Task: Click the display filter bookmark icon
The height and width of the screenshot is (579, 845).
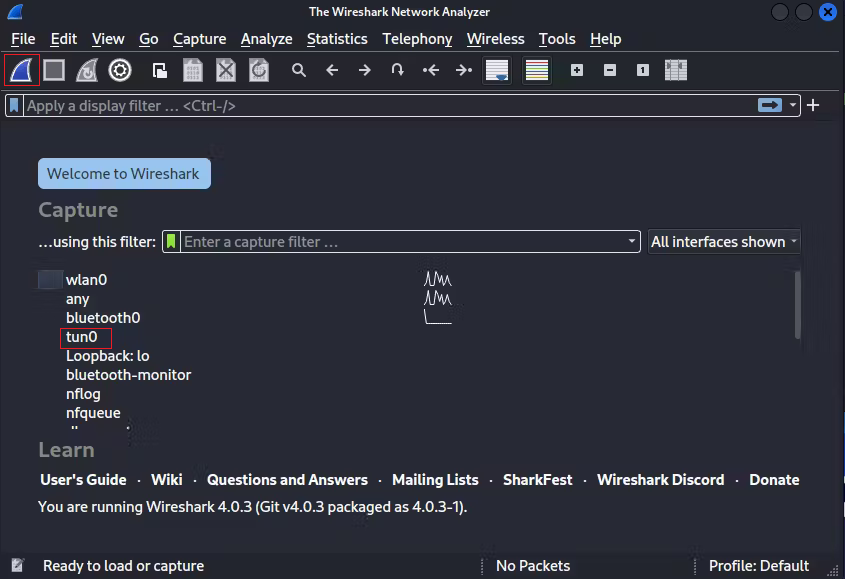Action: pos(14,105)
